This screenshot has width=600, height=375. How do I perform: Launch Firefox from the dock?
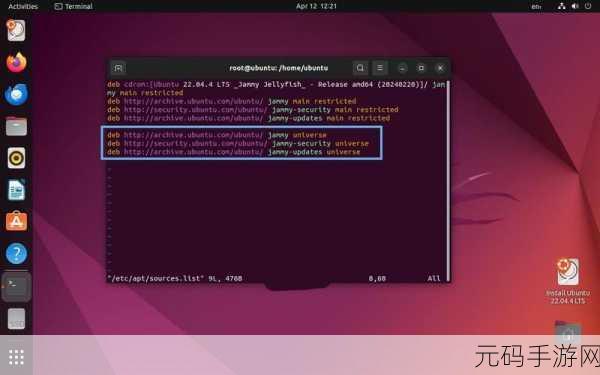pos(16,62)
